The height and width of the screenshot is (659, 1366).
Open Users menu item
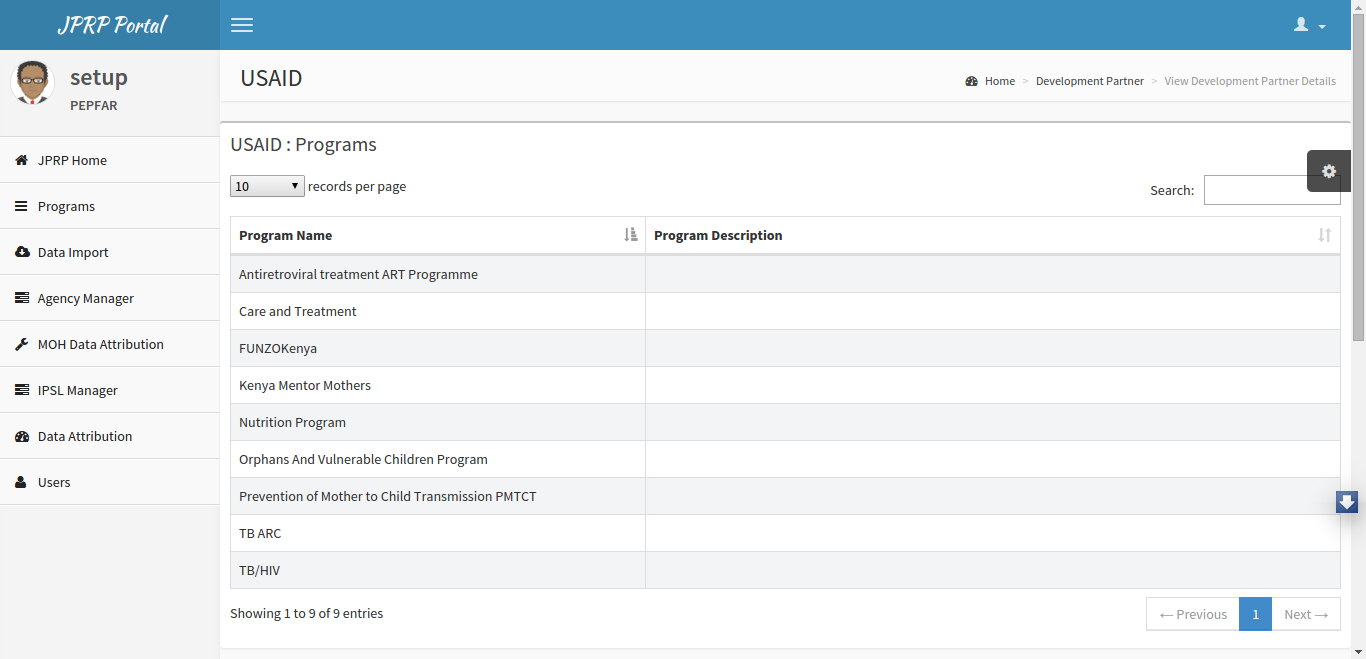click(x=110, y=482)
